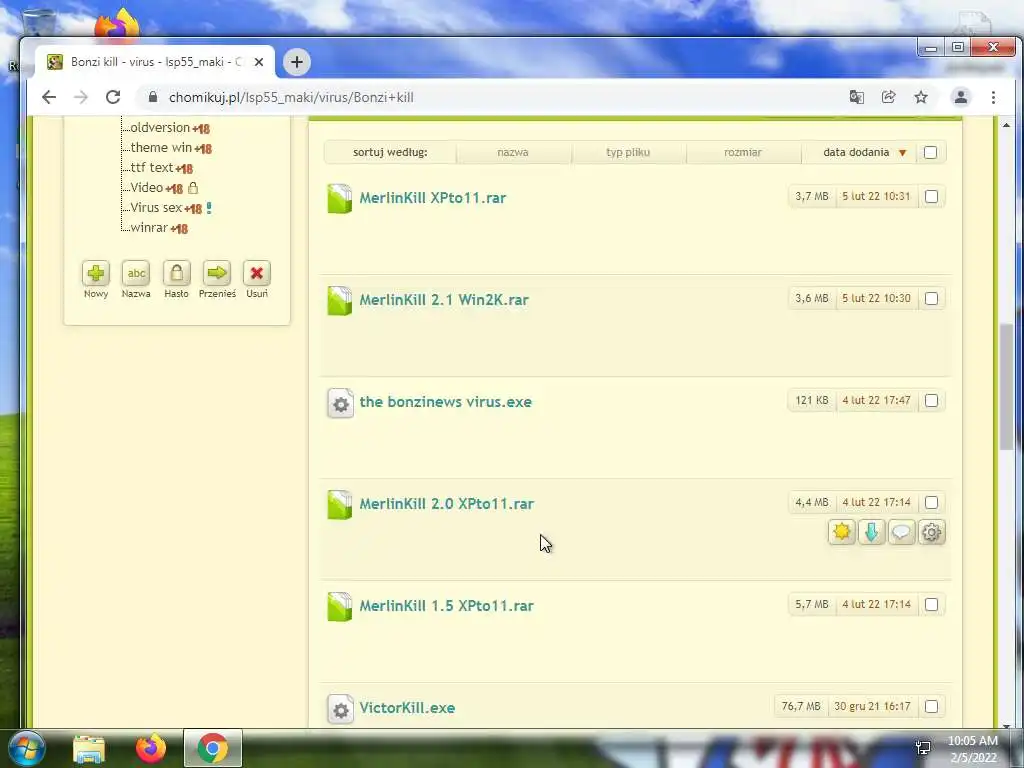Open the oldversion folder in the tree

click(160, 127)
